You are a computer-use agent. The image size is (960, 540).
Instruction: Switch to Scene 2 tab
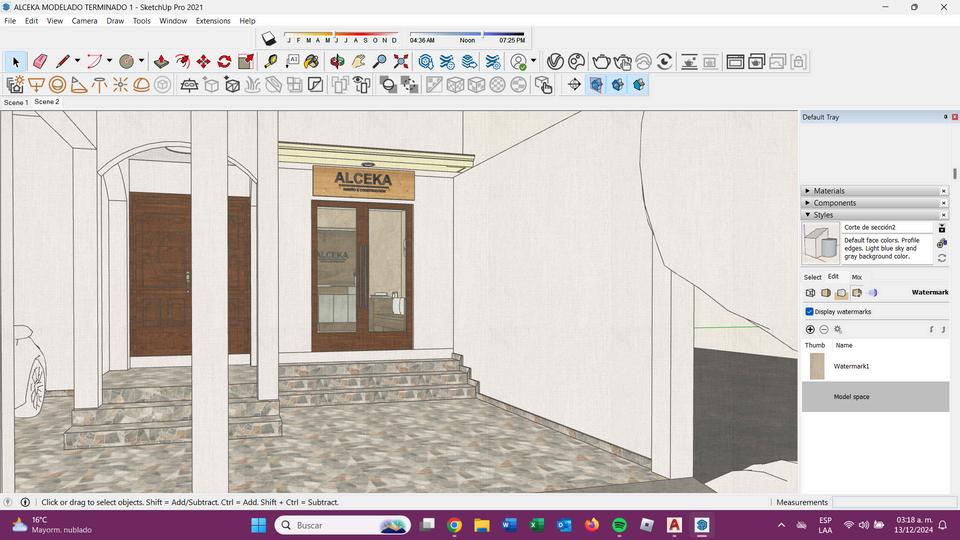[x=46, y=102]
